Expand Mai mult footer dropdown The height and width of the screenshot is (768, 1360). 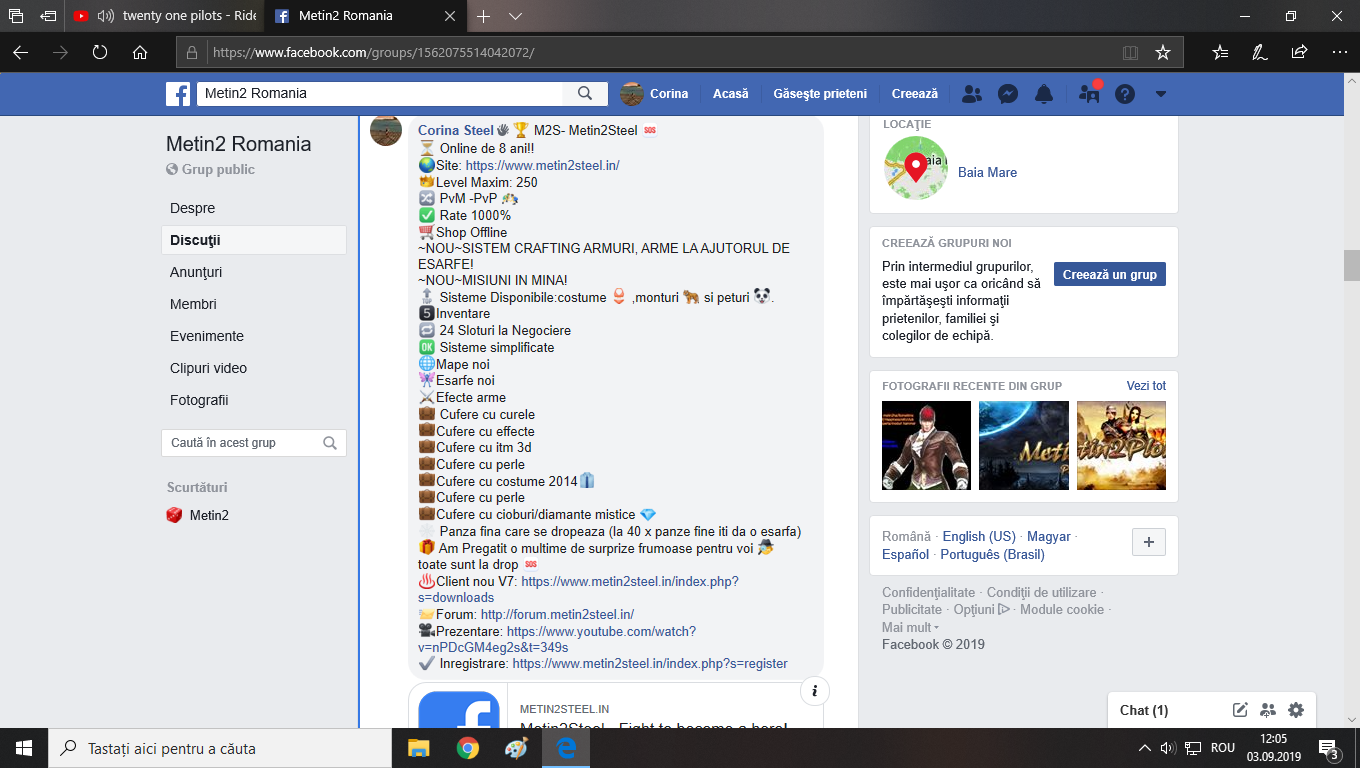coord(910,627)
